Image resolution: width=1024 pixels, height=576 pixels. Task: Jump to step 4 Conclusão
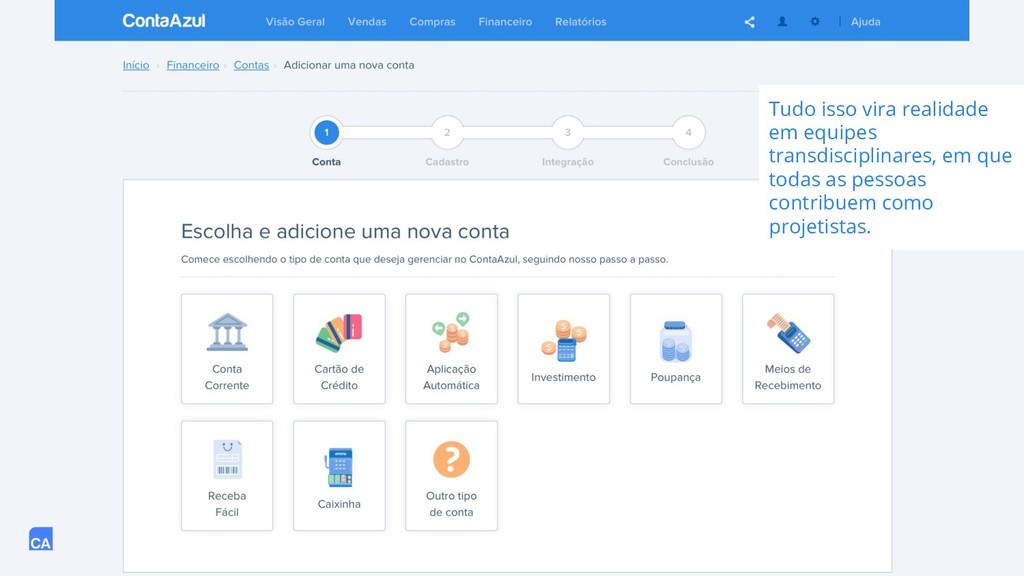click(x=688, y=133)
